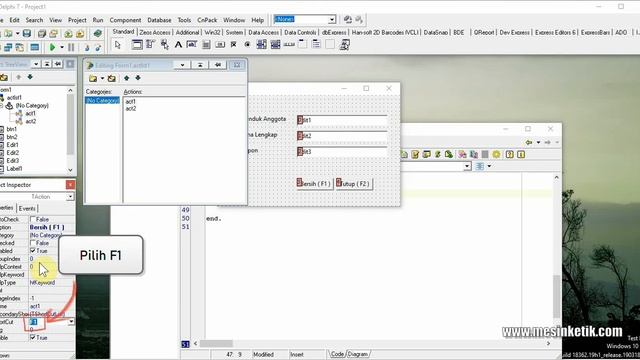Select the RadioButton component in palette
This screenshot has height=360, width=640.
(247, 44)
